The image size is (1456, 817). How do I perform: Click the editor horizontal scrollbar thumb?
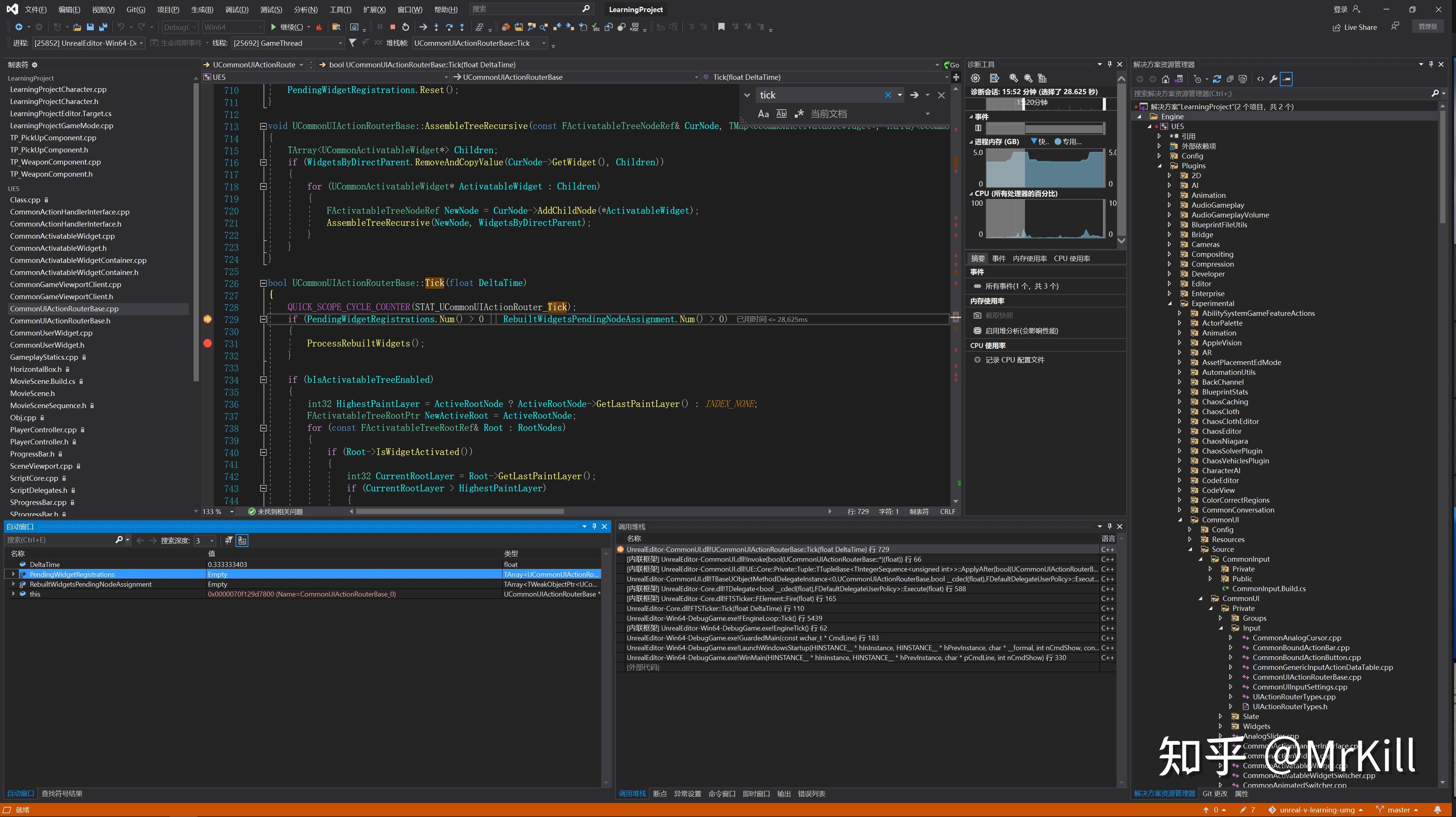[459, 512]
